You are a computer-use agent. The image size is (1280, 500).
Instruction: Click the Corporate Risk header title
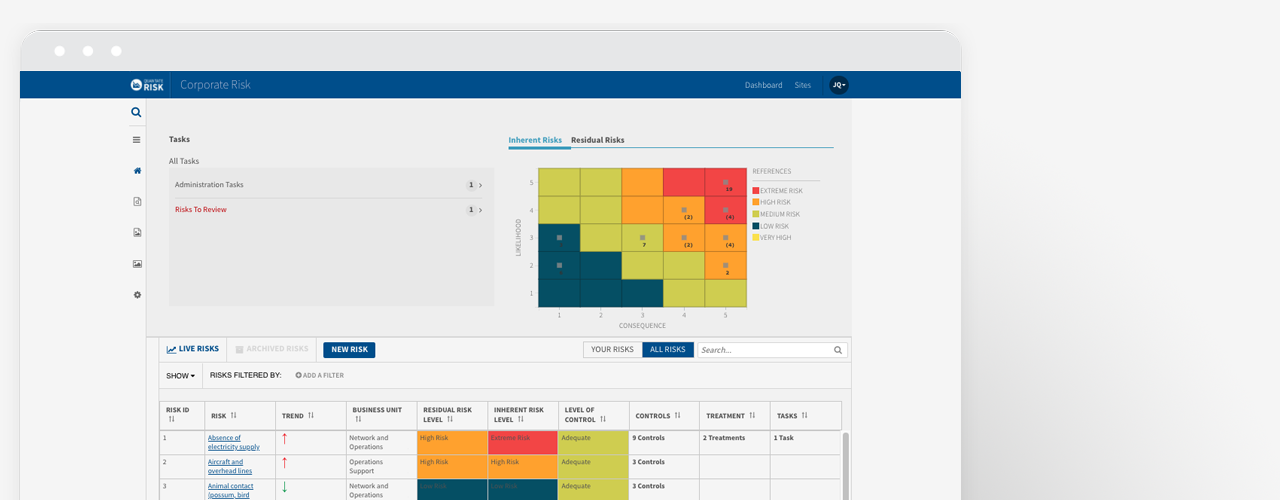(215, 85)
